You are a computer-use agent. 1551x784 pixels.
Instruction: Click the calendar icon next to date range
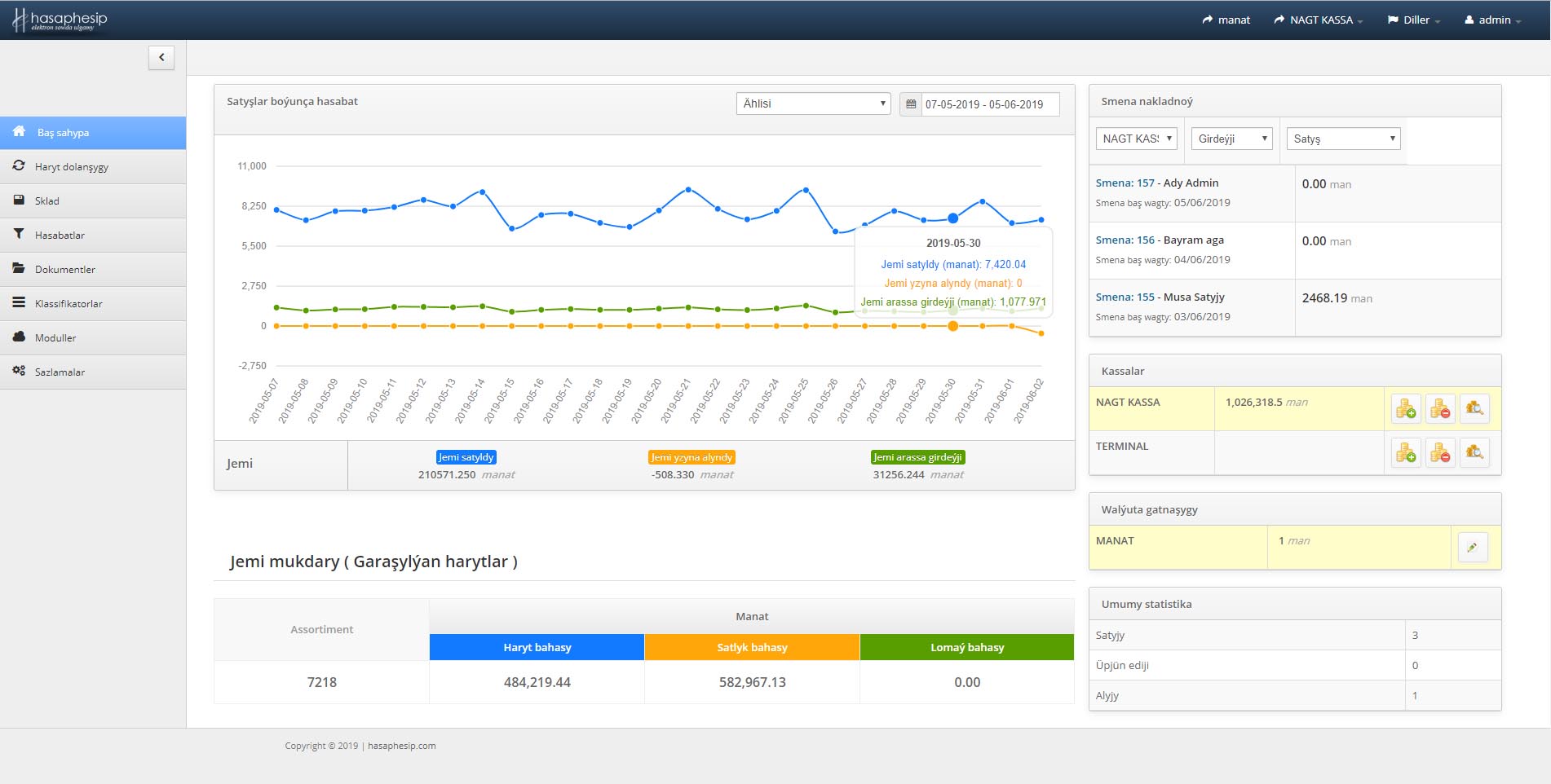coord(911,104)
